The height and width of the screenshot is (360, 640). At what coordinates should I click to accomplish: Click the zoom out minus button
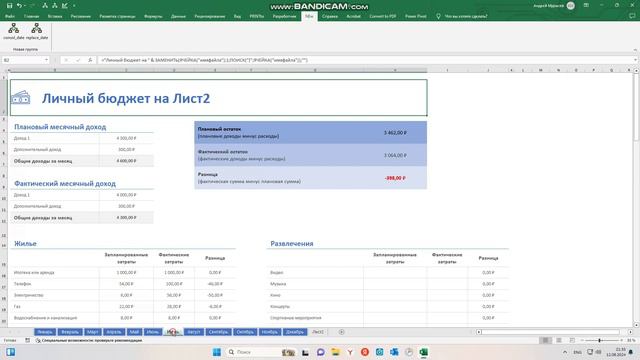coord(582,340)
